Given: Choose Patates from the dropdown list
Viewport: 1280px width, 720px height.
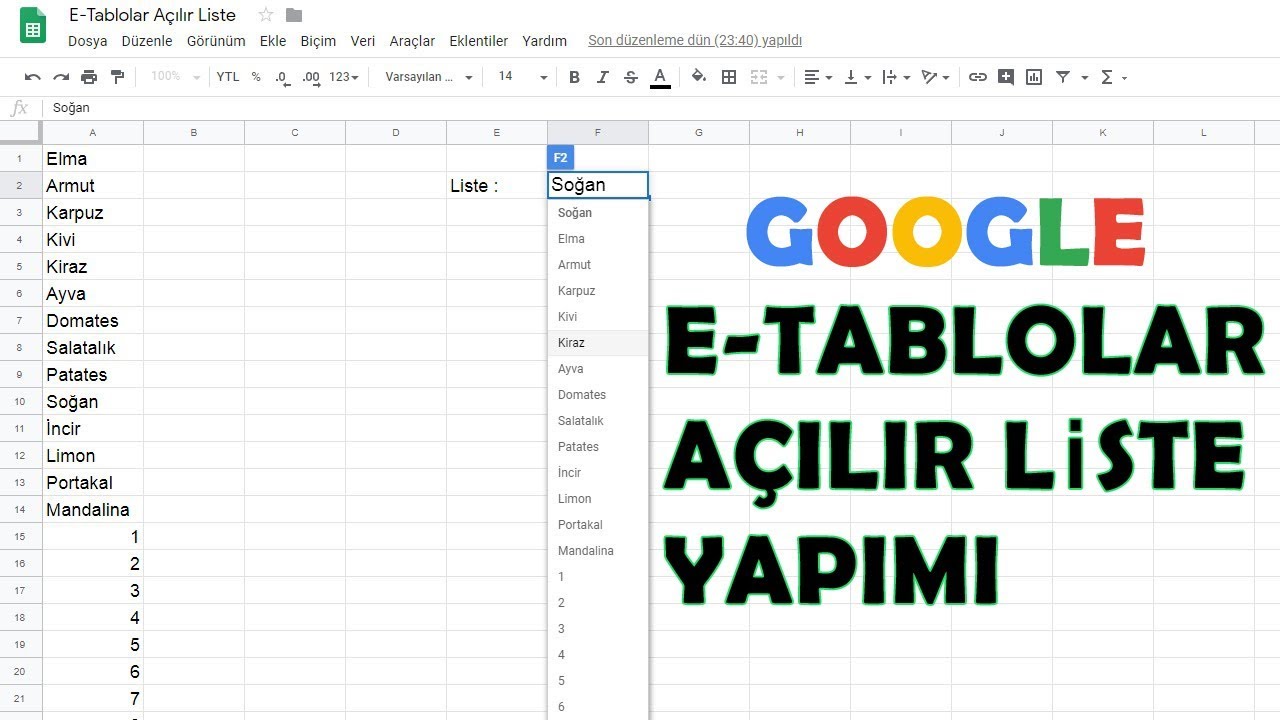Looking at the screenshot, I should pos(598,447).
